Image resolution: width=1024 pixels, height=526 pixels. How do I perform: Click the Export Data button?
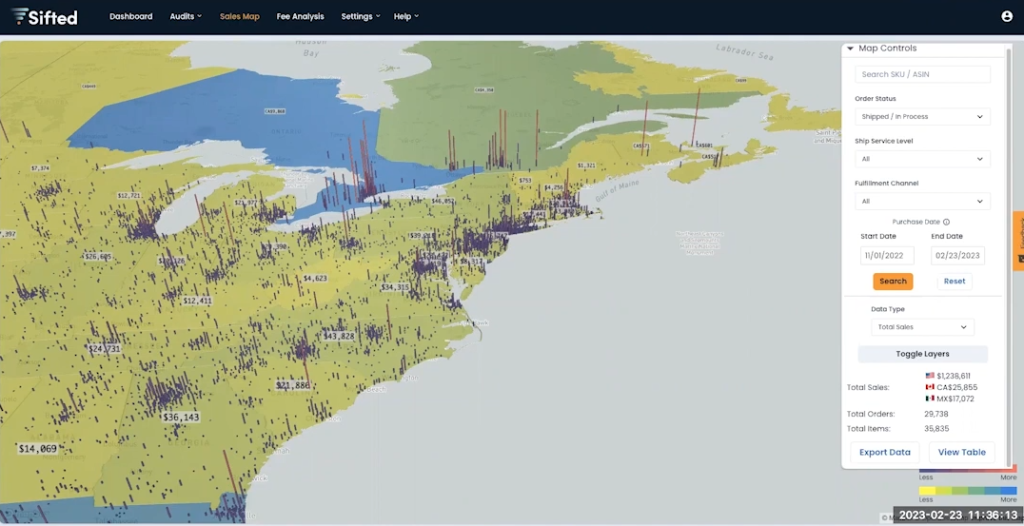click(885, 452)
